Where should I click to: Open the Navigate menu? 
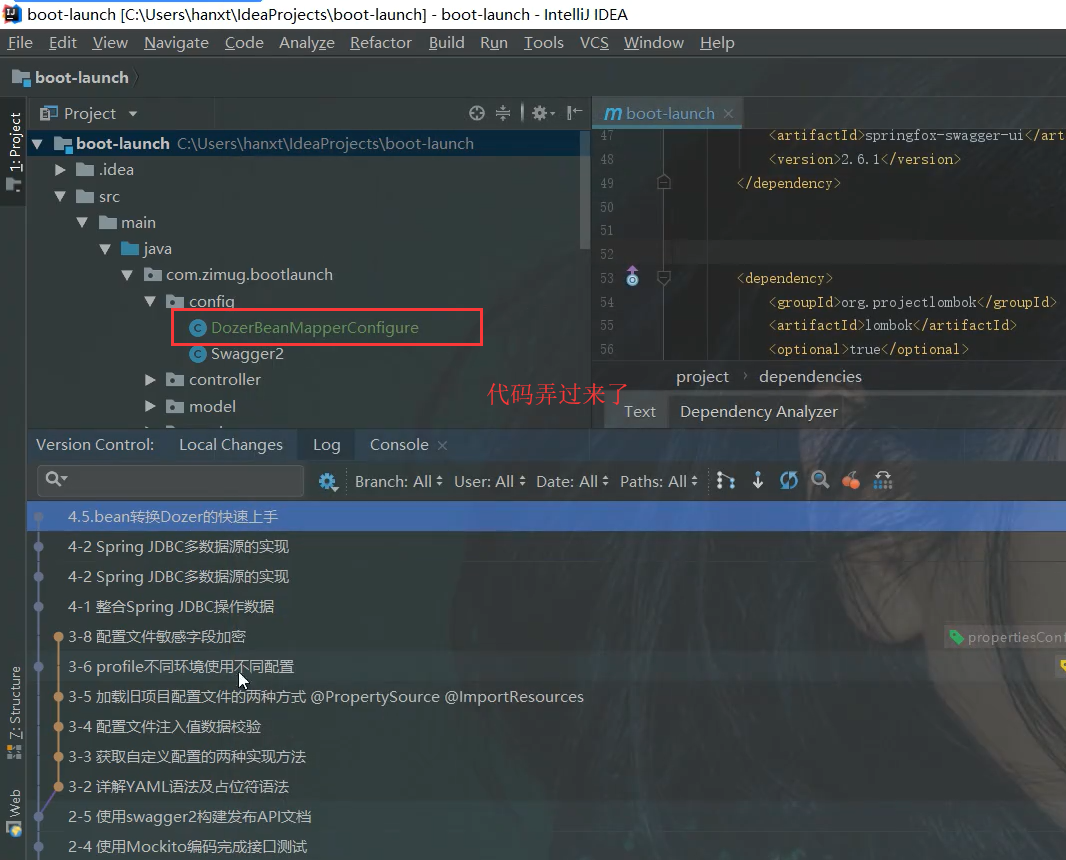[x=176, y=43]
